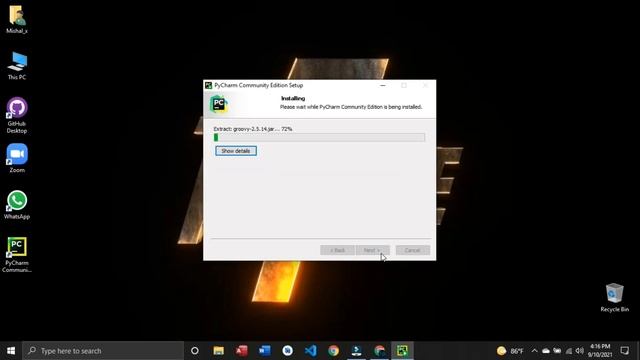Click the round blue app taskbar icon
Image resolution: width=640 pixels, height=360 pixels.
(287, 351)
